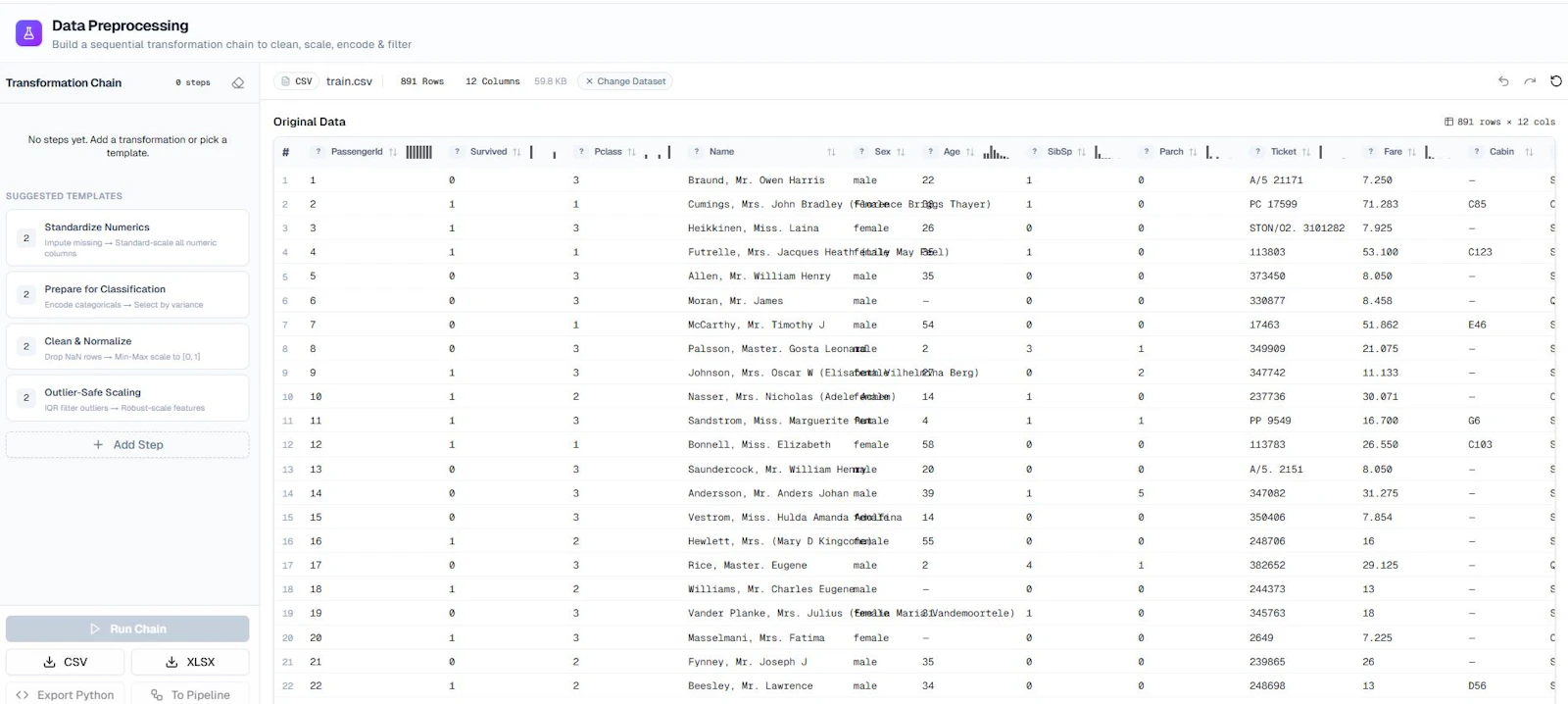Select ticket cell 'A/5 21171'

pyautogui.click(x=1276, y=180)
